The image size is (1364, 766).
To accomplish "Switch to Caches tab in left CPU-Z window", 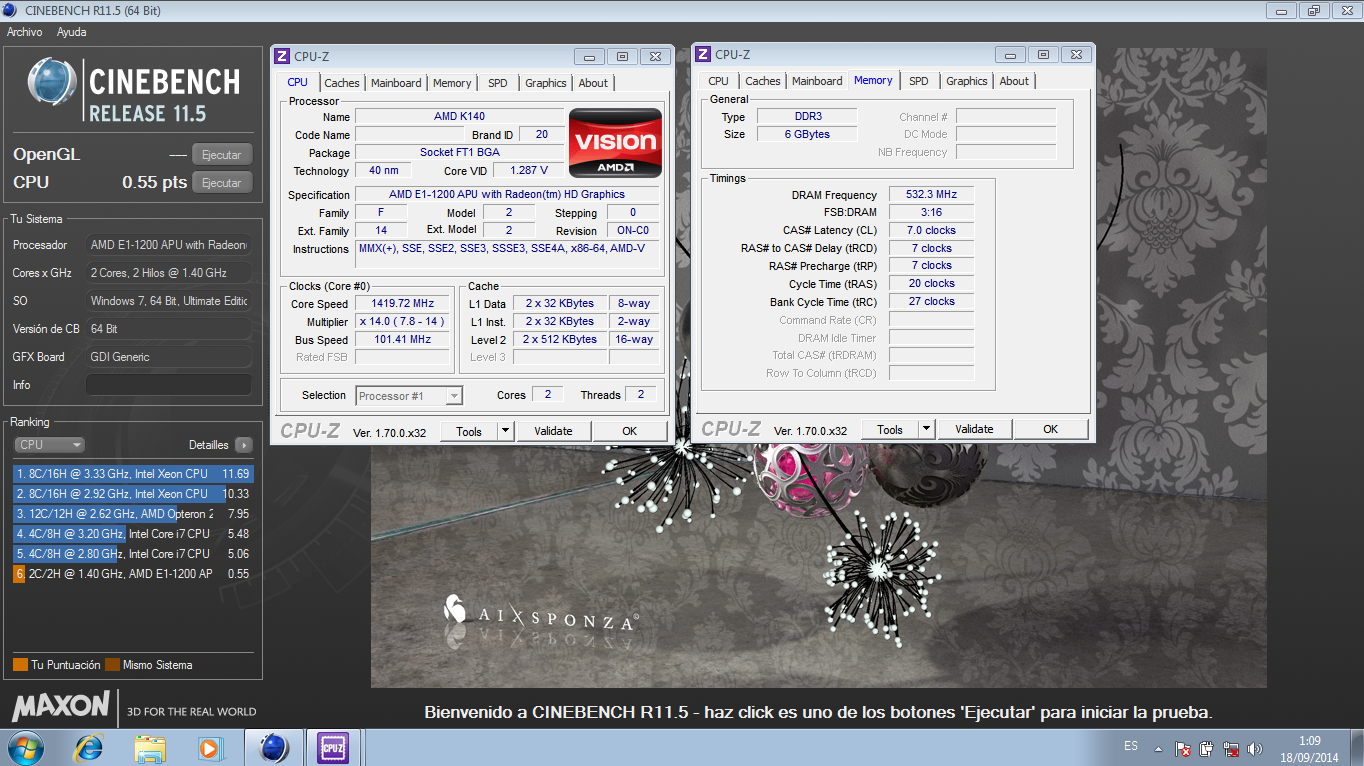I will [342, 83].
